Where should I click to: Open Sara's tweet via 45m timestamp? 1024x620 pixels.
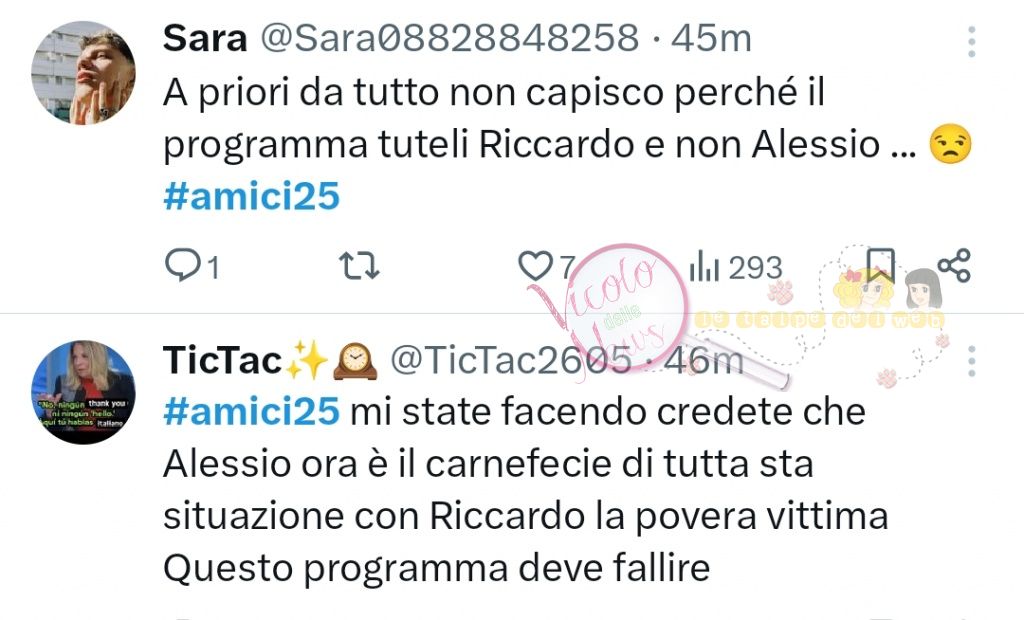pos(711,38)
